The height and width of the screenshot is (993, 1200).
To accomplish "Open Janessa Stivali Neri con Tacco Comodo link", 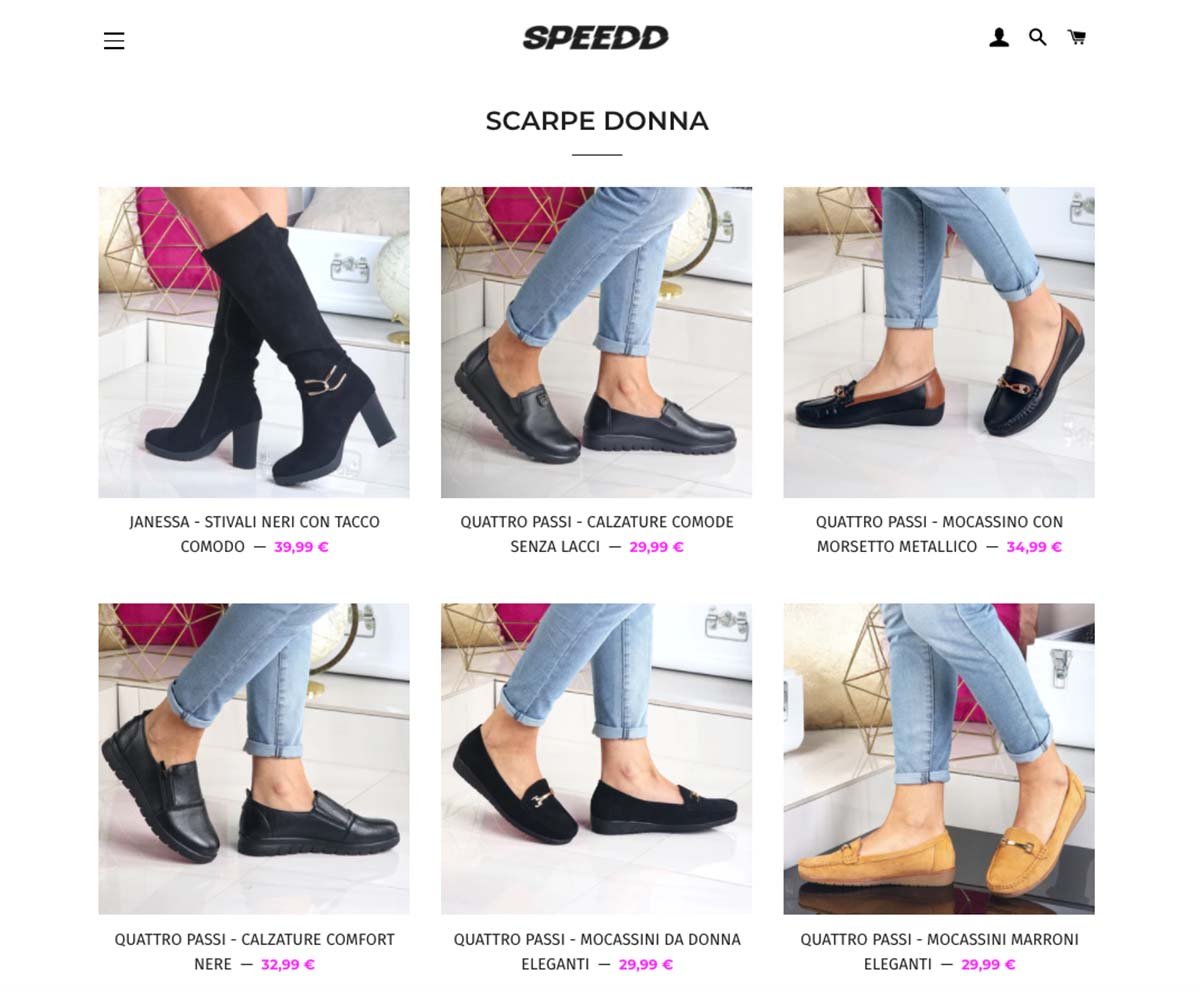I will point(254,534).
